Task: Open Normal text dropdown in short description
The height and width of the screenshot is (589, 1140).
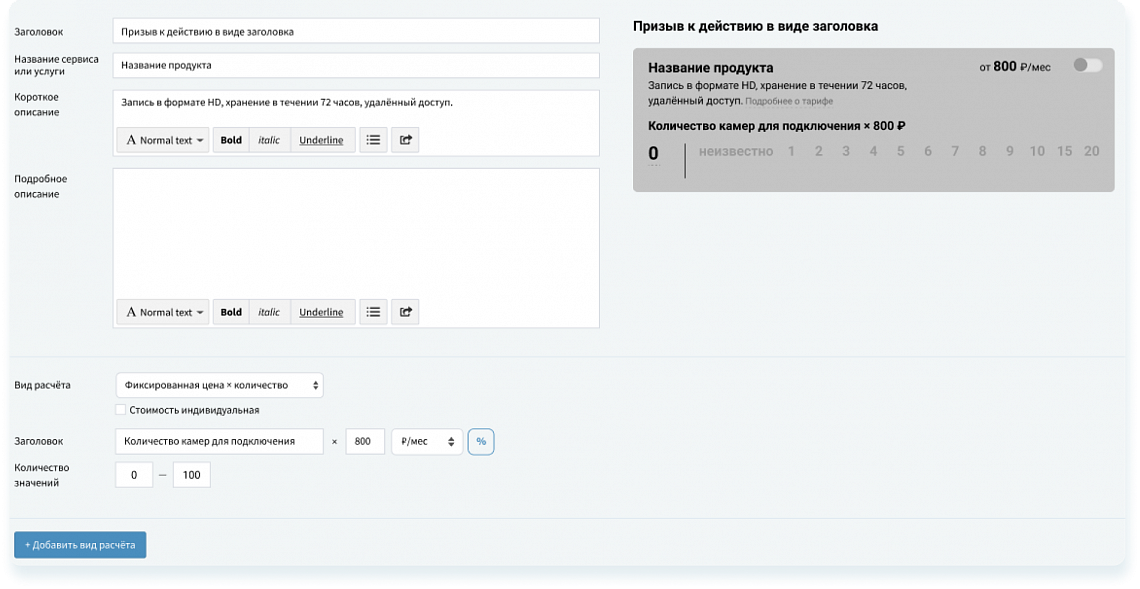Action: click(163, 140)
